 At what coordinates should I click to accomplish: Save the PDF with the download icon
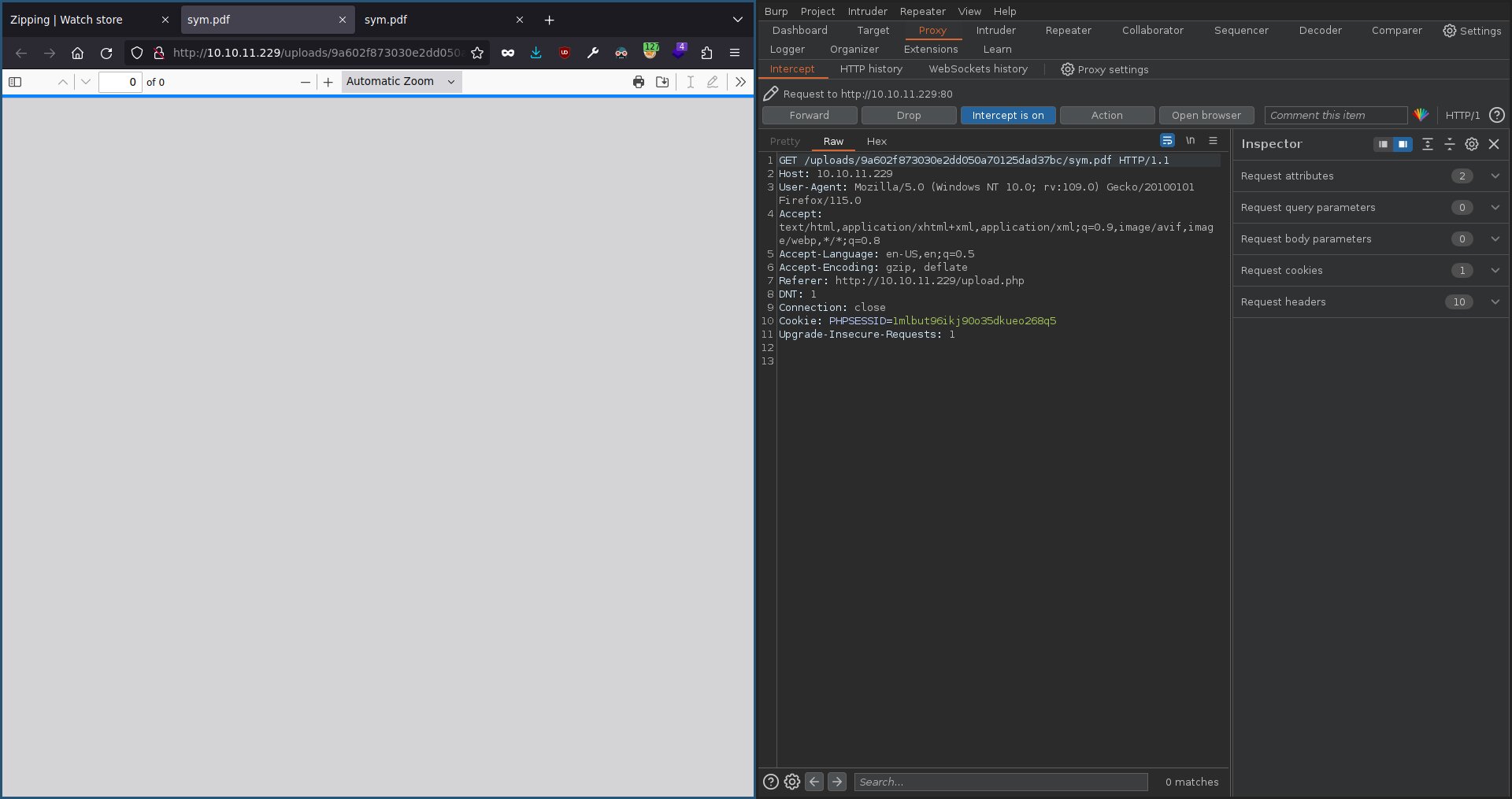pos(662,82)
